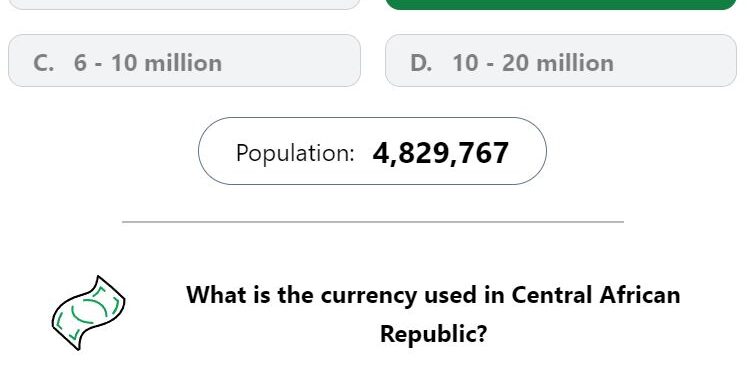750x375 pixels.
Task: Click the right edge of option D box
Action: coord(735,61)
